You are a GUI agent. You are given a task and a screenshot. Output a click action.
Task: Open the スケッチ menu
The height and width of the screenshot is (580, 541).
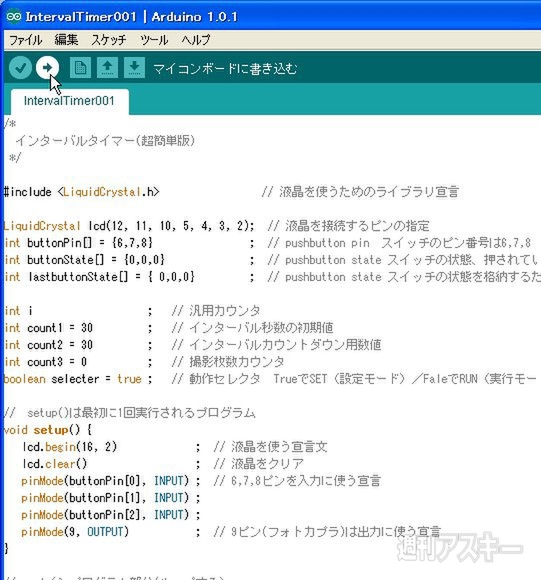point(109,40)
